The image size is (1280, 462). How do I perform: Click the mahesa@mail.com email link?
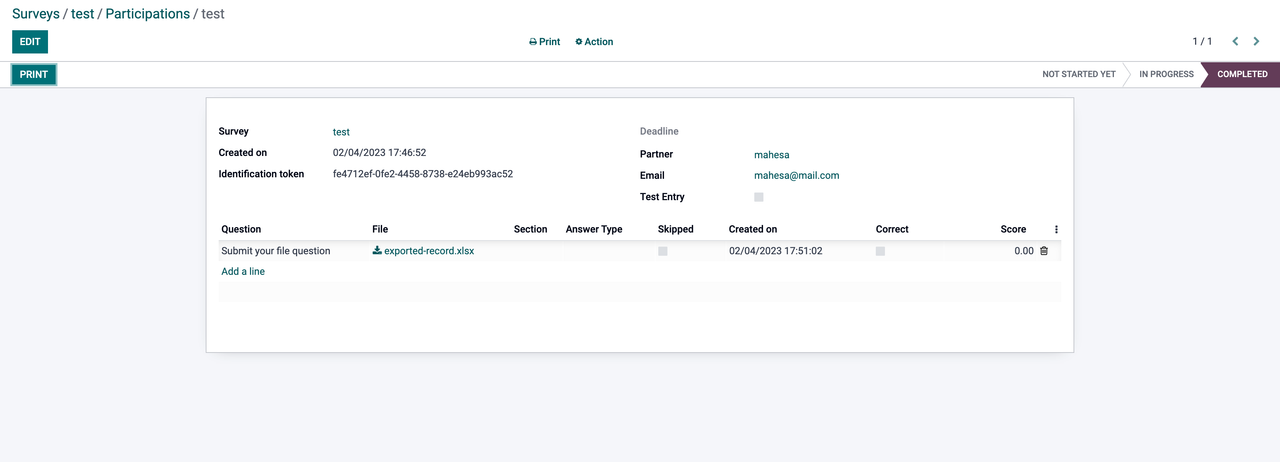[796, 176]
